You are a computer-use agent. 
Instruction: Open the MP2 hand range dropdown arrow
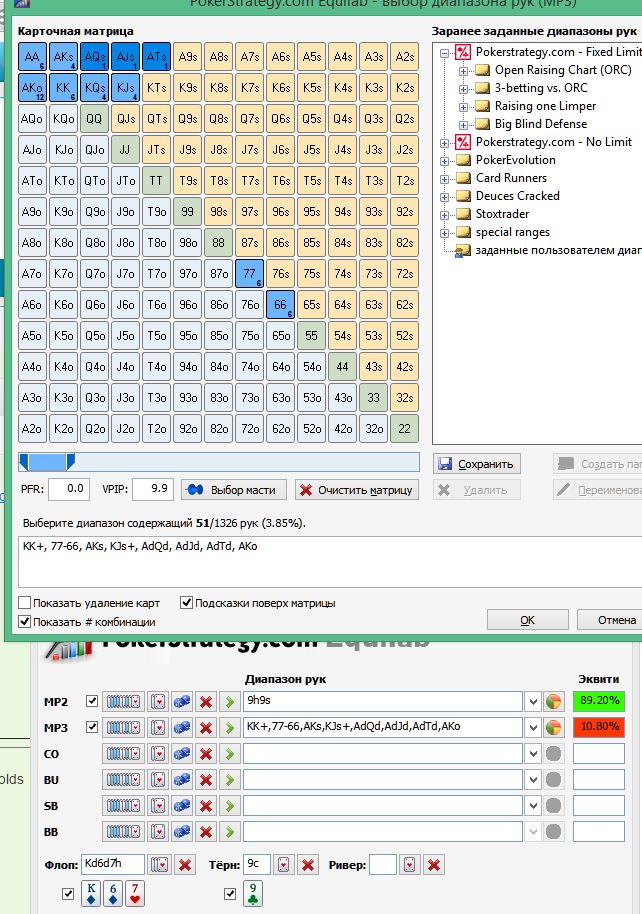point(533,701)
